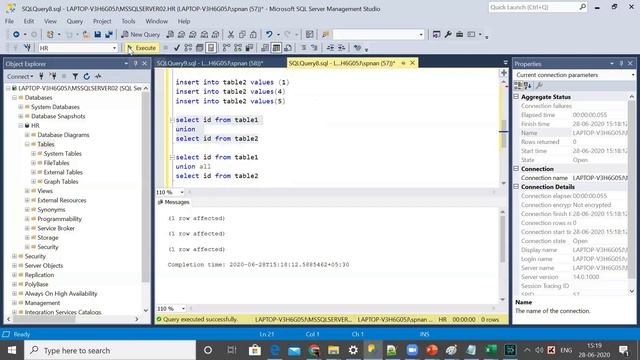The height and width of the screenshot is (360, 640).
Task: Click the Server Objects tree node
Action: [x=44, y=266]
